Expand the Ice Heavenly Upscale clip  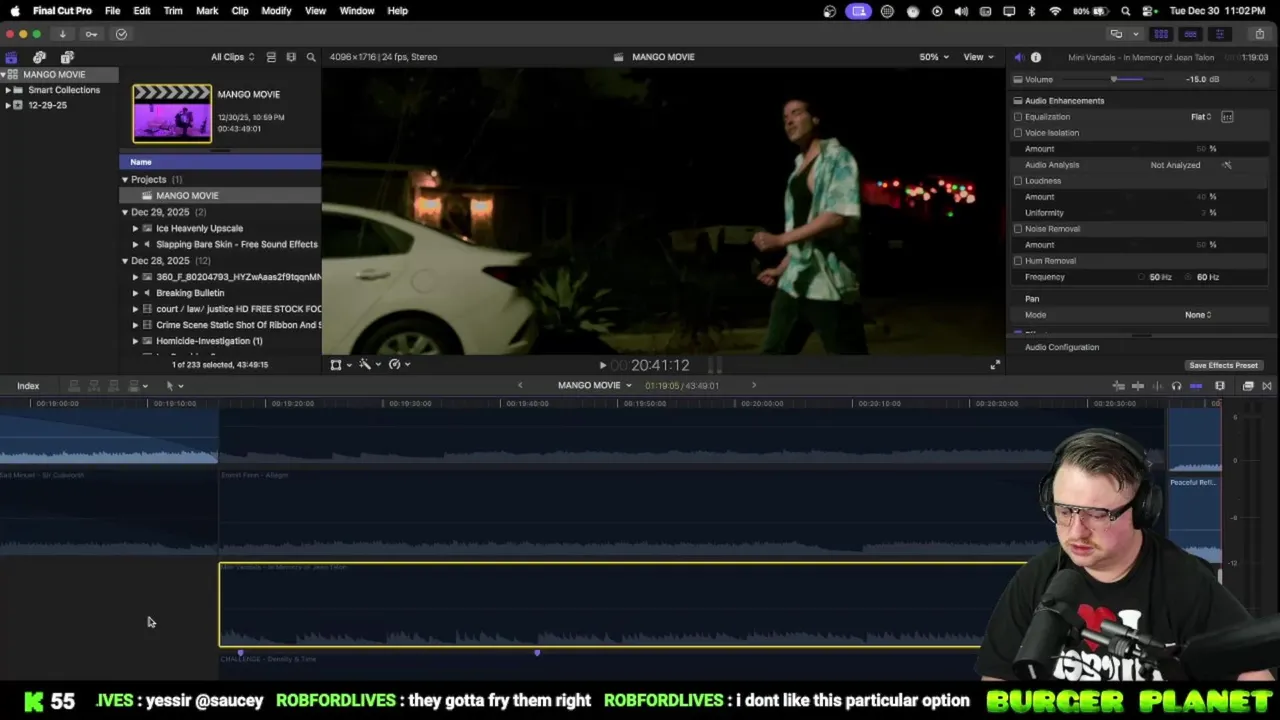[135, 228]
